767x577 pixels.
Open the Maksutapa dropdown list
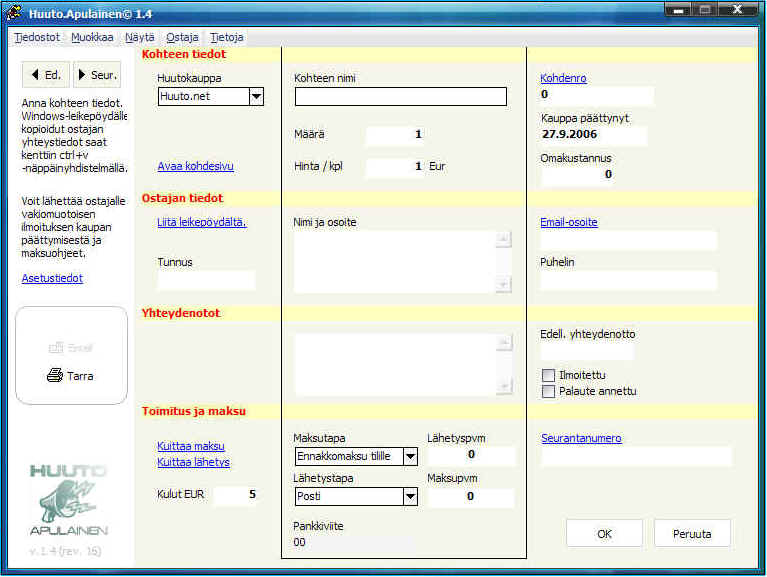click(409, 457)
